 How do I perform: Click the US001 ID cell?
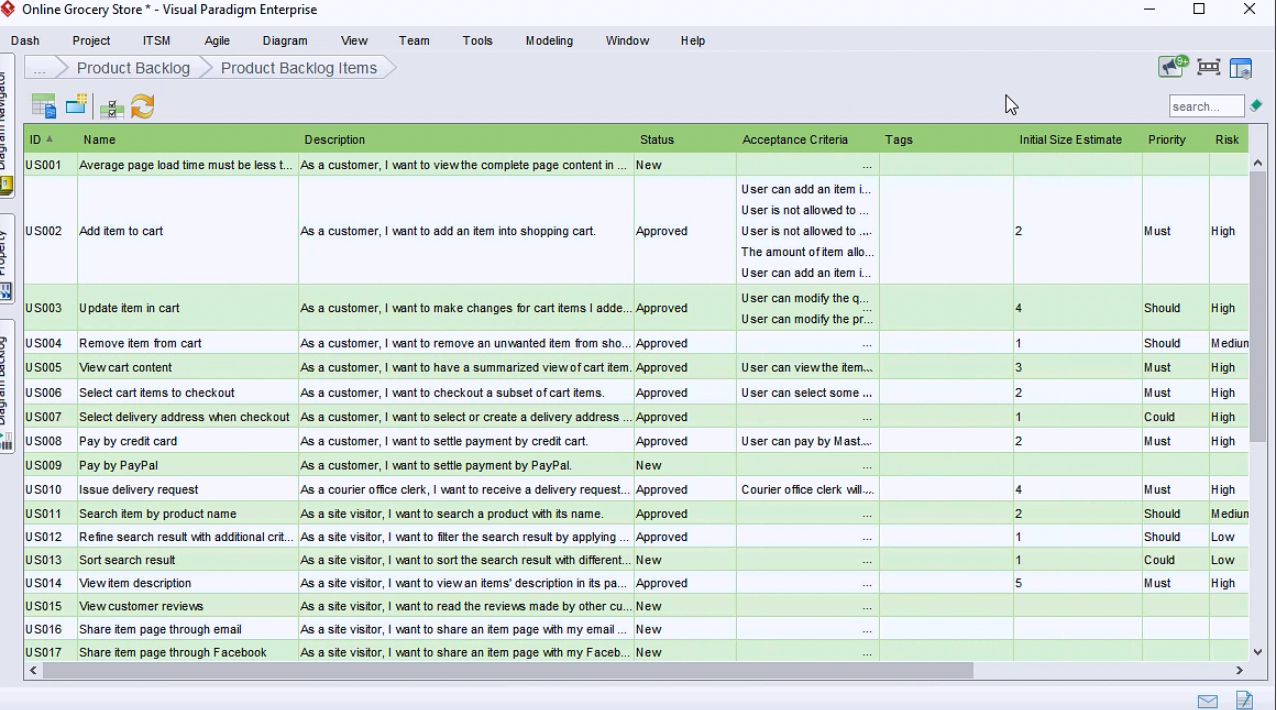50,165
